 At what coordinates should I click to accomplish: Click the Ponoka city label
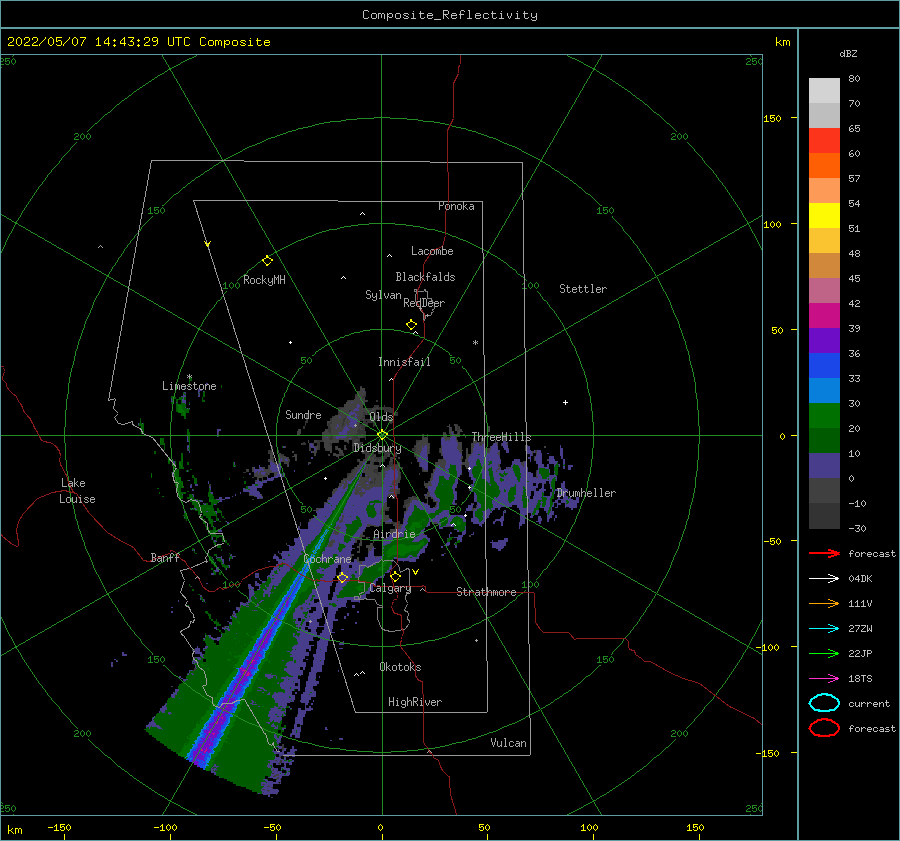(x=456, y=206)
